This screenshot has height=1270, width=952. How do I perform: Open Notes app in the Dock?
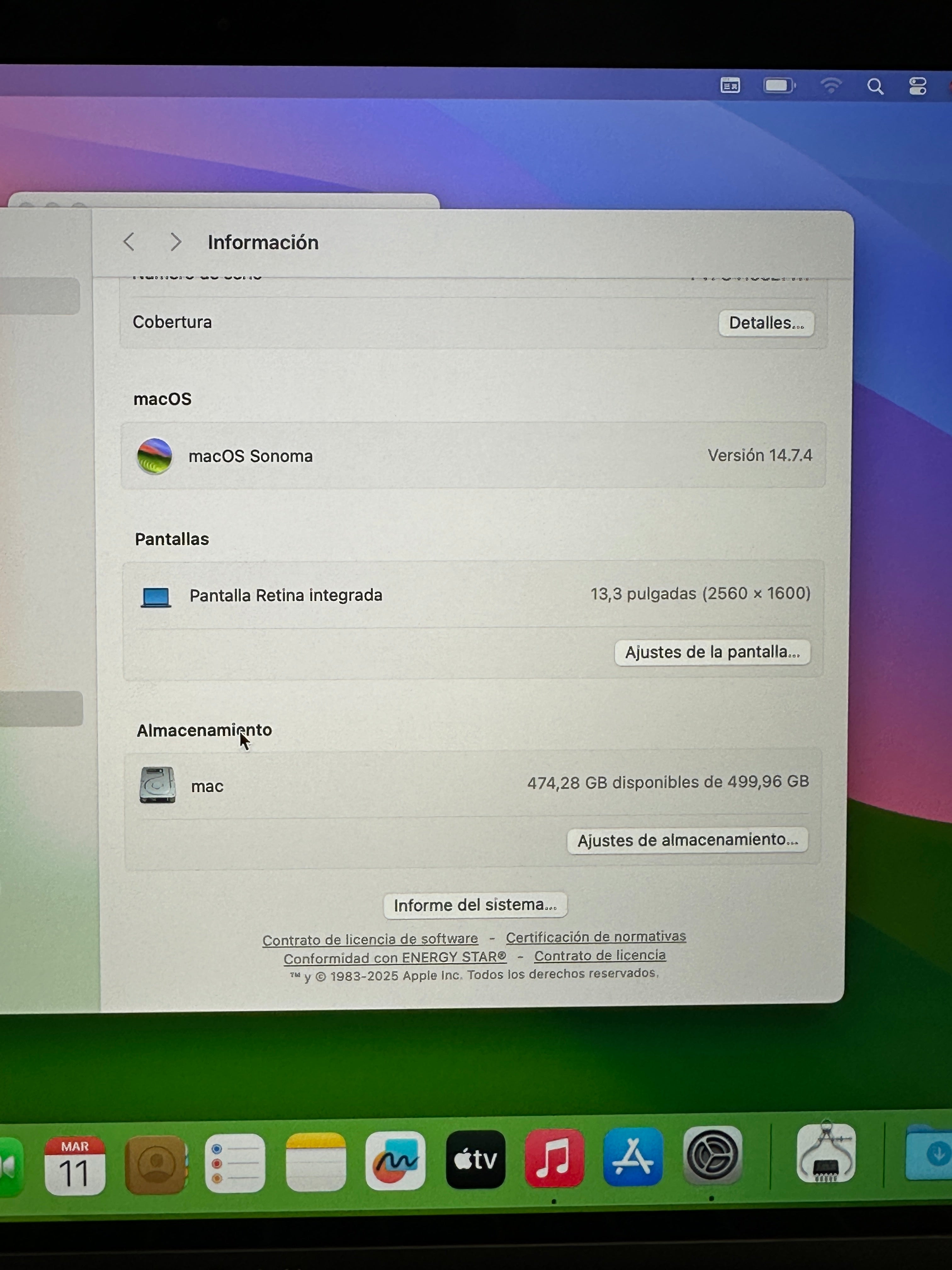(x=316, y=1162)
